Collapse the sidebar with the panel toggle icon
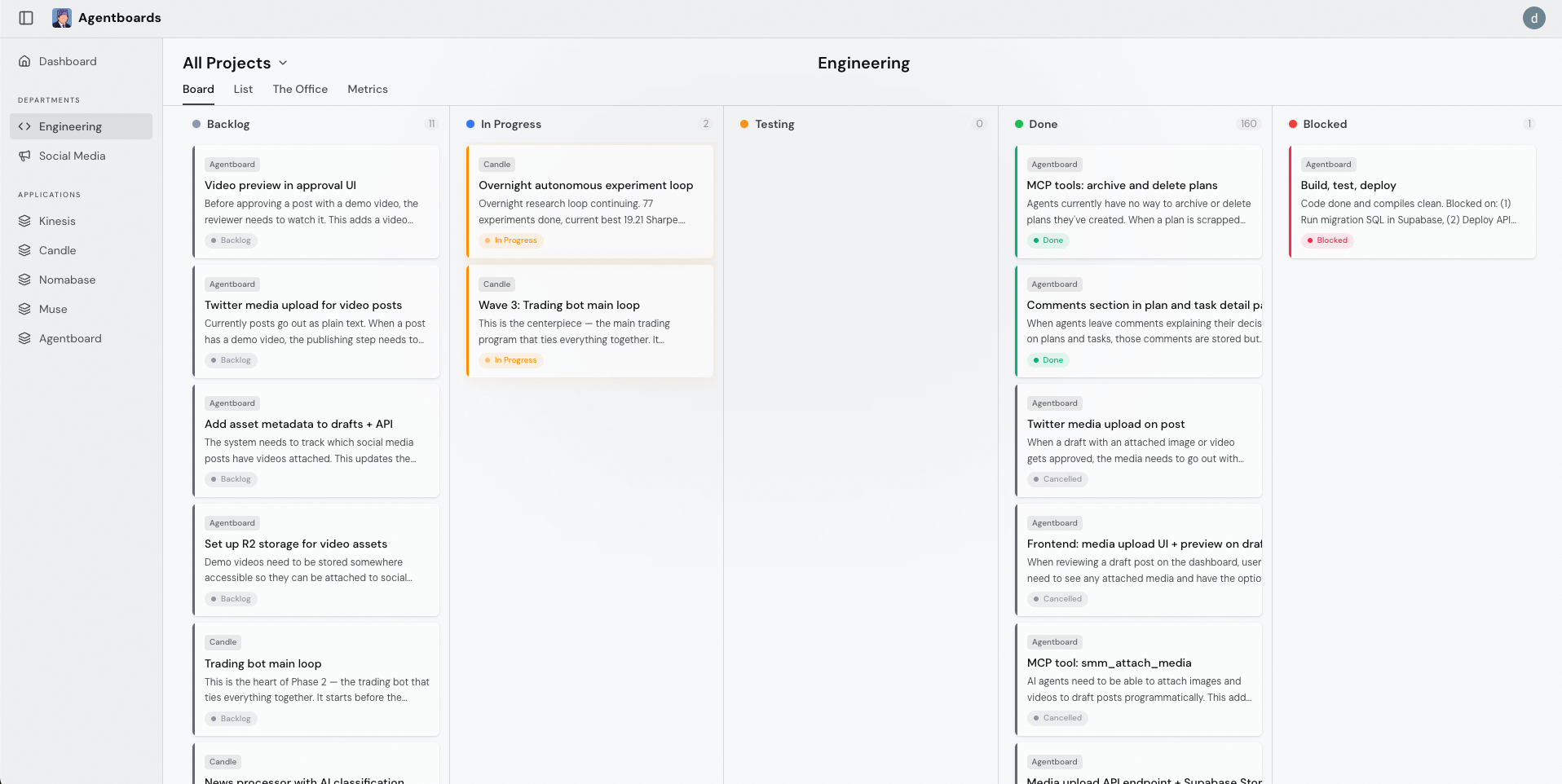The image size is (1562, 784). pos(26,17)
